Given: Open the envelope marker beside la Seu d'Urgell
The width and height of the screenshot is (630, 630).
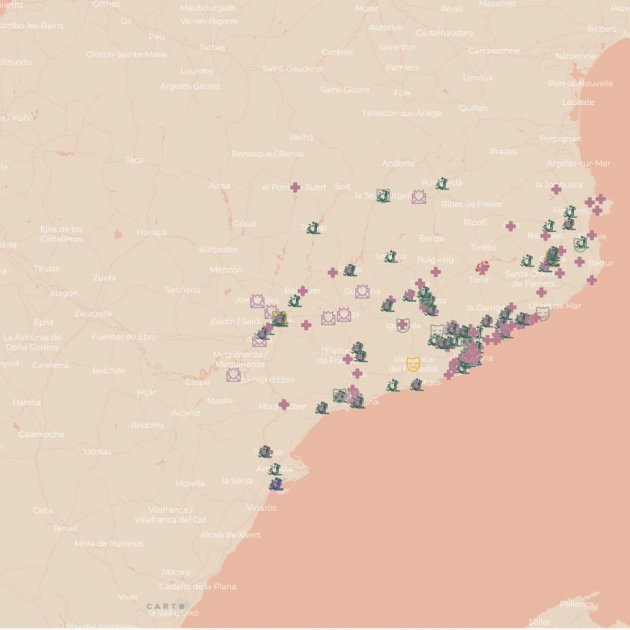Looking at the screenshot, I should (x=418, y=197).
